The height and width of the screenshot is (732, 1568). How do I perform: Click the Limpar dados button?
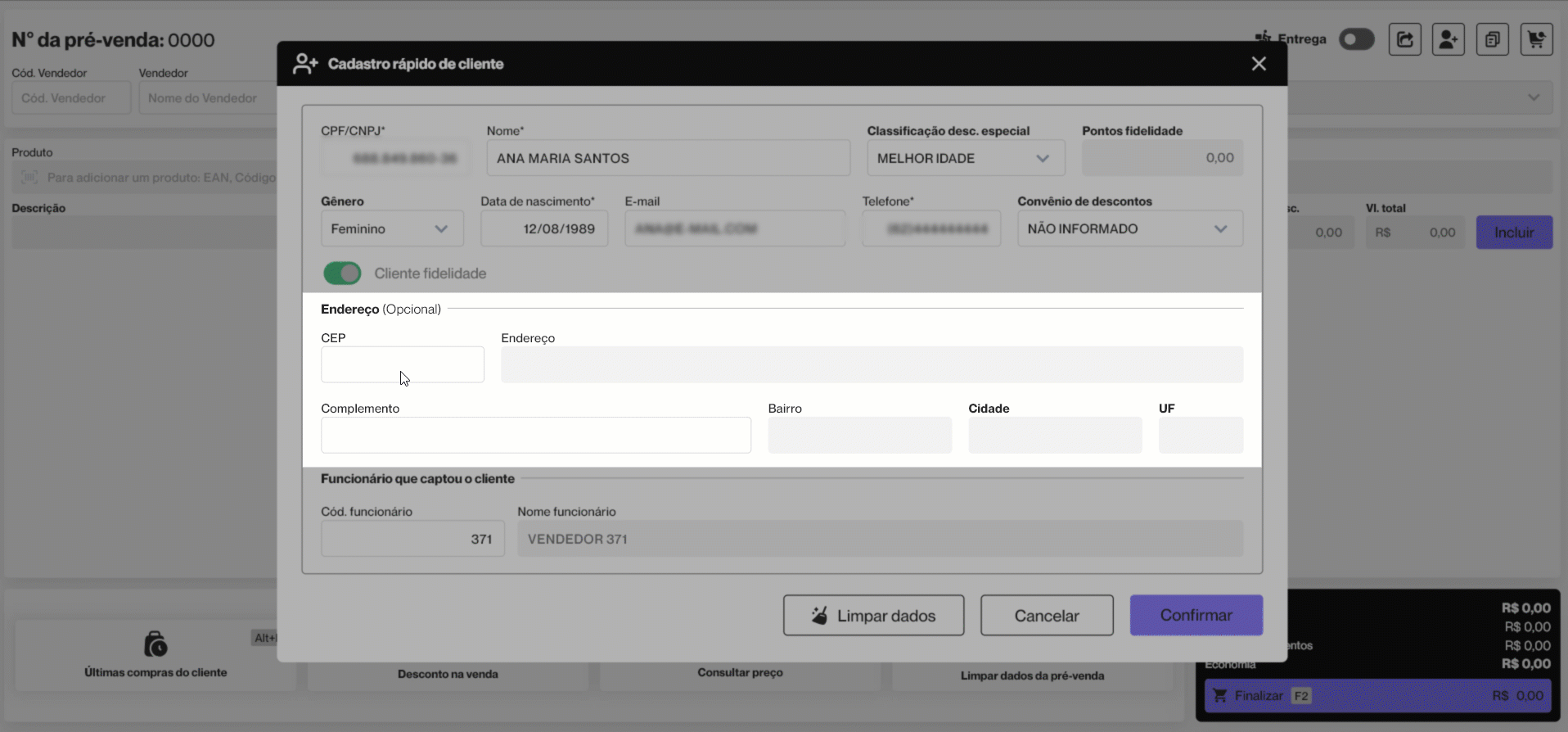(x=873, y=616)
